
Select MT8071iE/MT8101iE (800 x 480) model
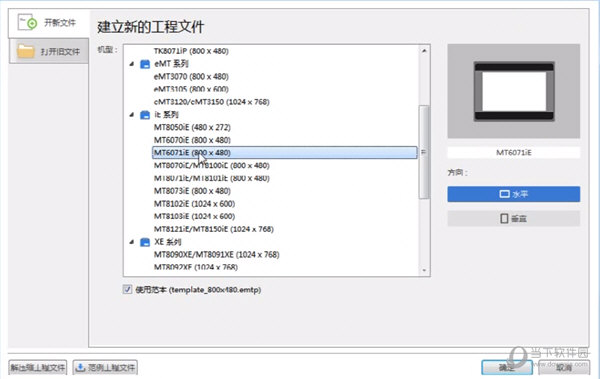pyautogui.click(x=212, y=178)
